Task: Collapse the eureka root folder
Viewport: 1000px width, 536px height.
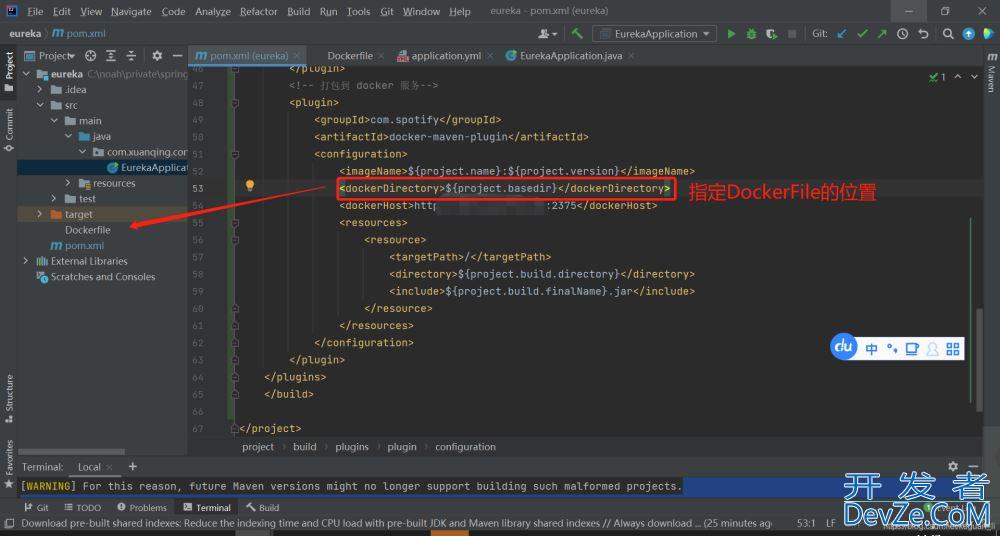Action: click(26, 74)
